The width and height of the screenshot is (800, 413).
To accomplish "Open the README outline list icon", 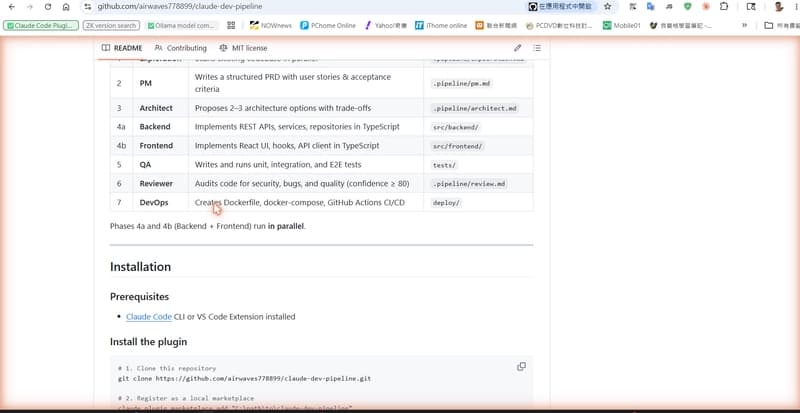I will pyautogui.click(x=537, y=48).
